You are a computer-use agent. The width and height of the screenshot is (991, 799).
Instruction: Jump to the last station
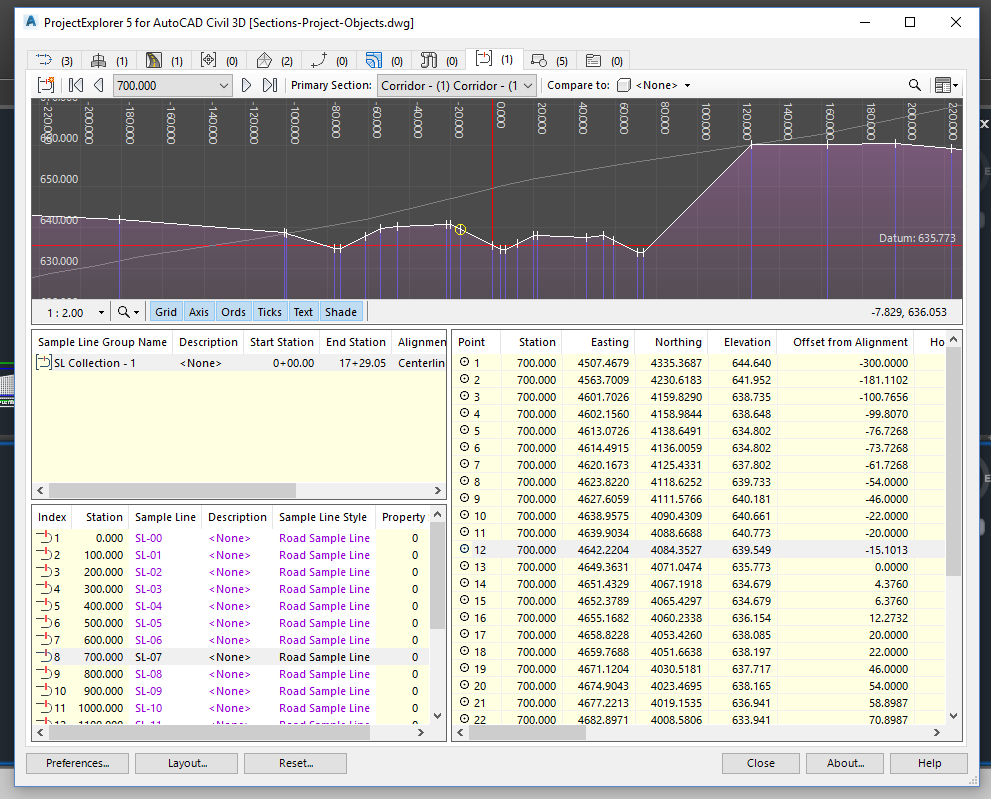coord(270,85)
